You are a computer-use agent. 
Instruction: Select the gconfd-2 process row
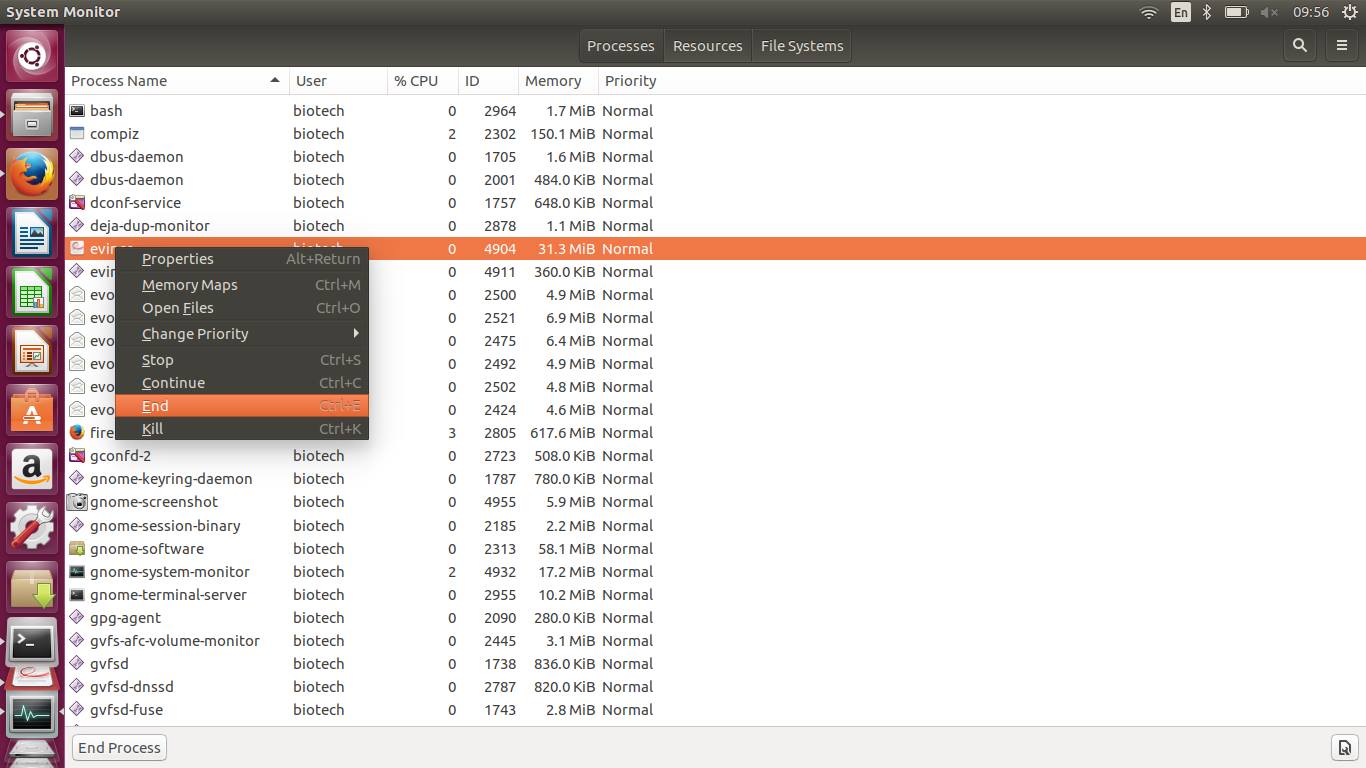pos(715,455)
